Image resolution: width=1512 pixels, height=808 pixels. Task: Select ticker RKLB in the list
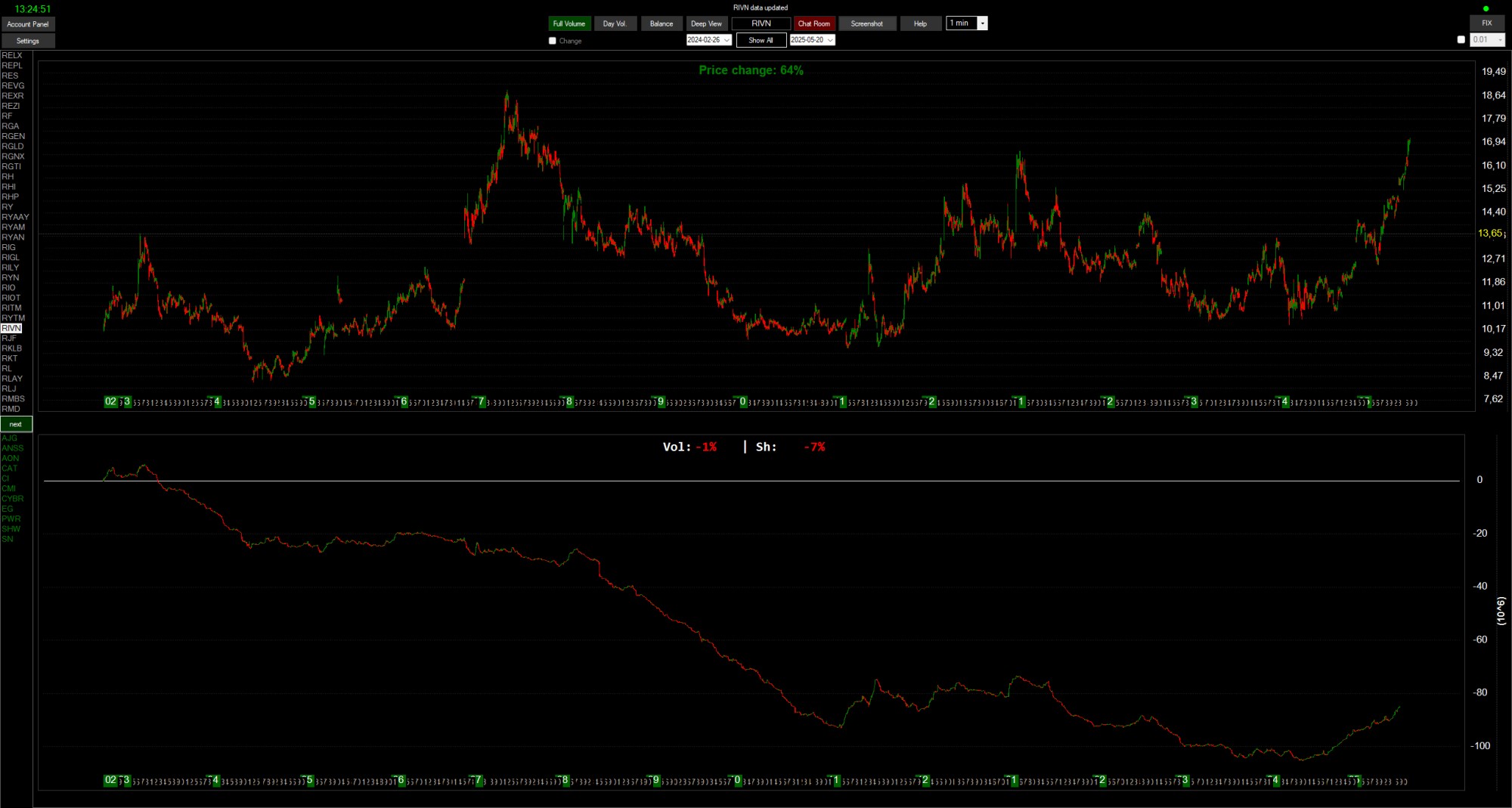click(12, 348)
